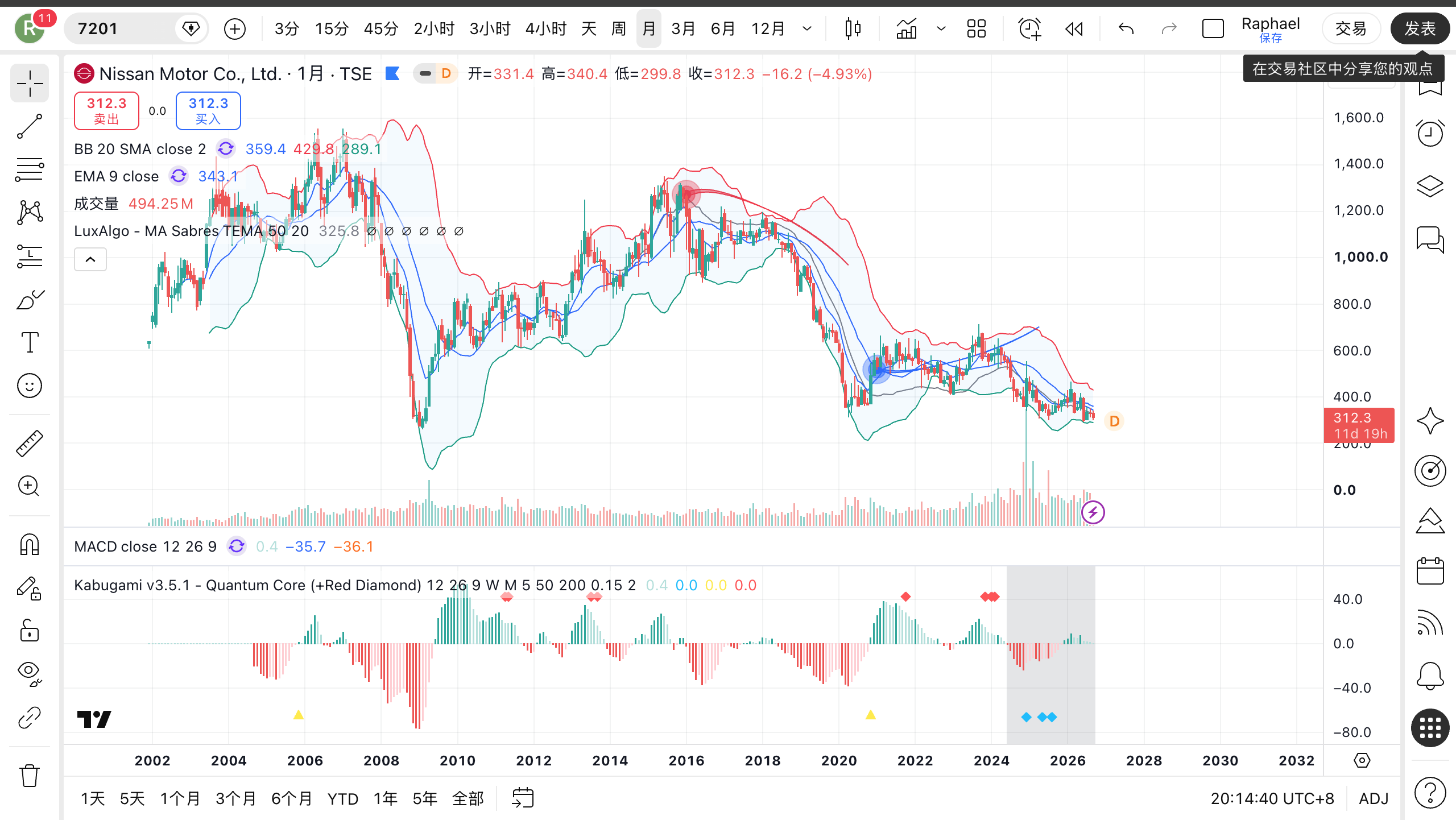1456x820 pixels.
Task: Switch to the 12月 timeframe
Action: pos(768,28)
